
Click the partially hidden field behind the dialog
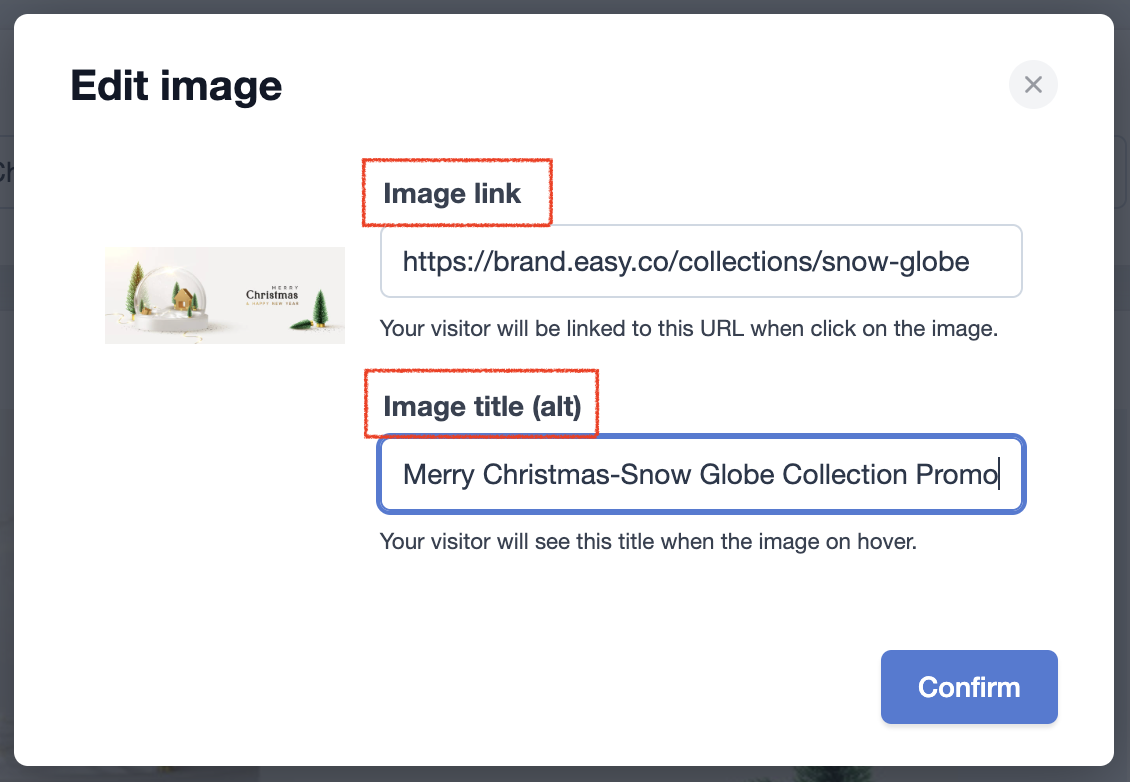6,172
